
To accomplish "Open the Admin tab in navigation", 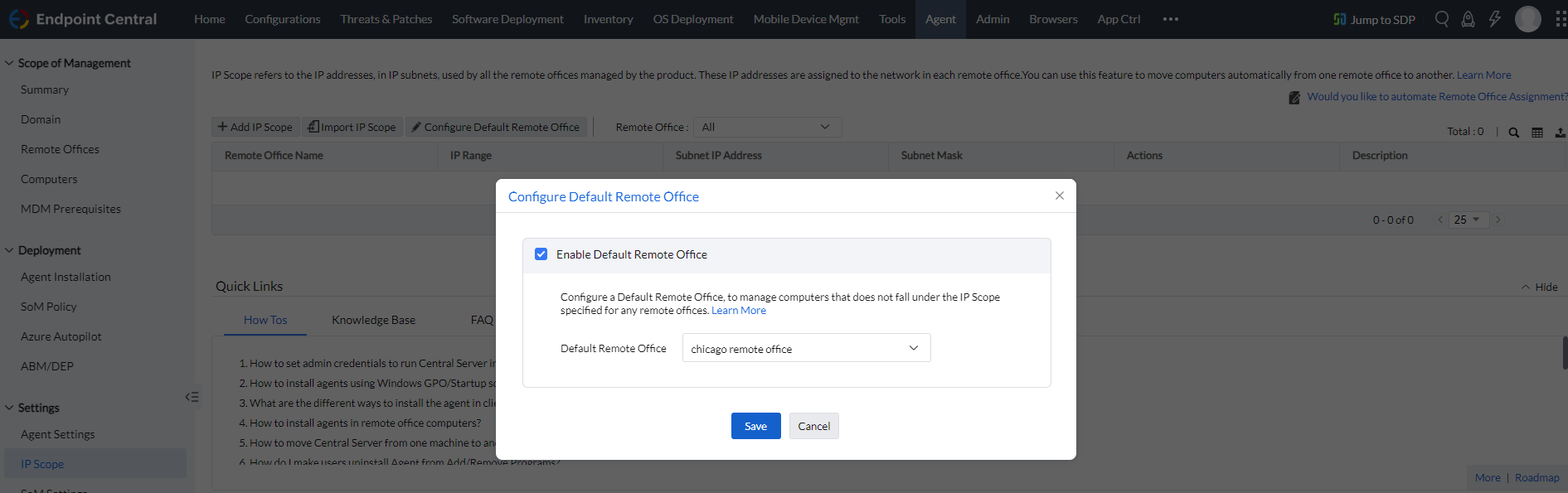I will click(x=993, y=19).
